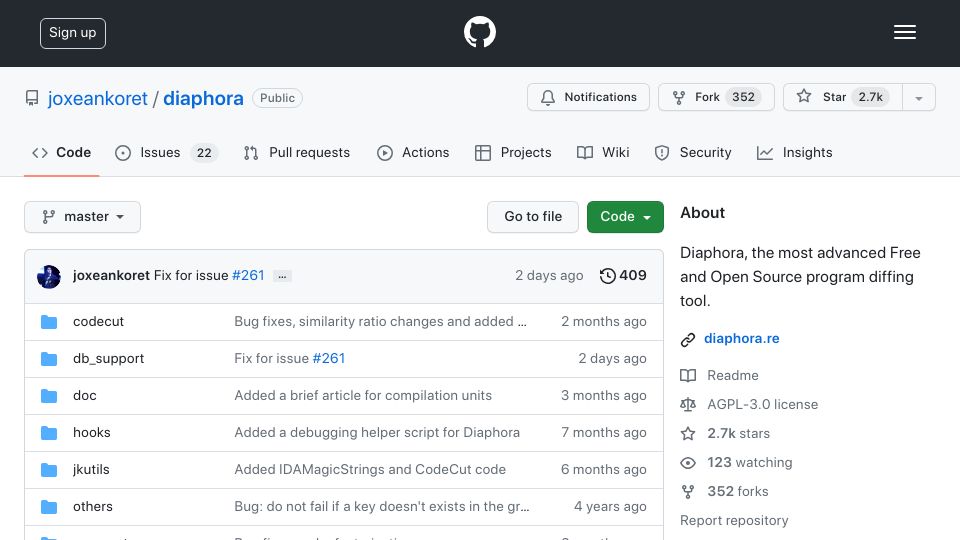Open the Pull requests tab

coord(297,152)
